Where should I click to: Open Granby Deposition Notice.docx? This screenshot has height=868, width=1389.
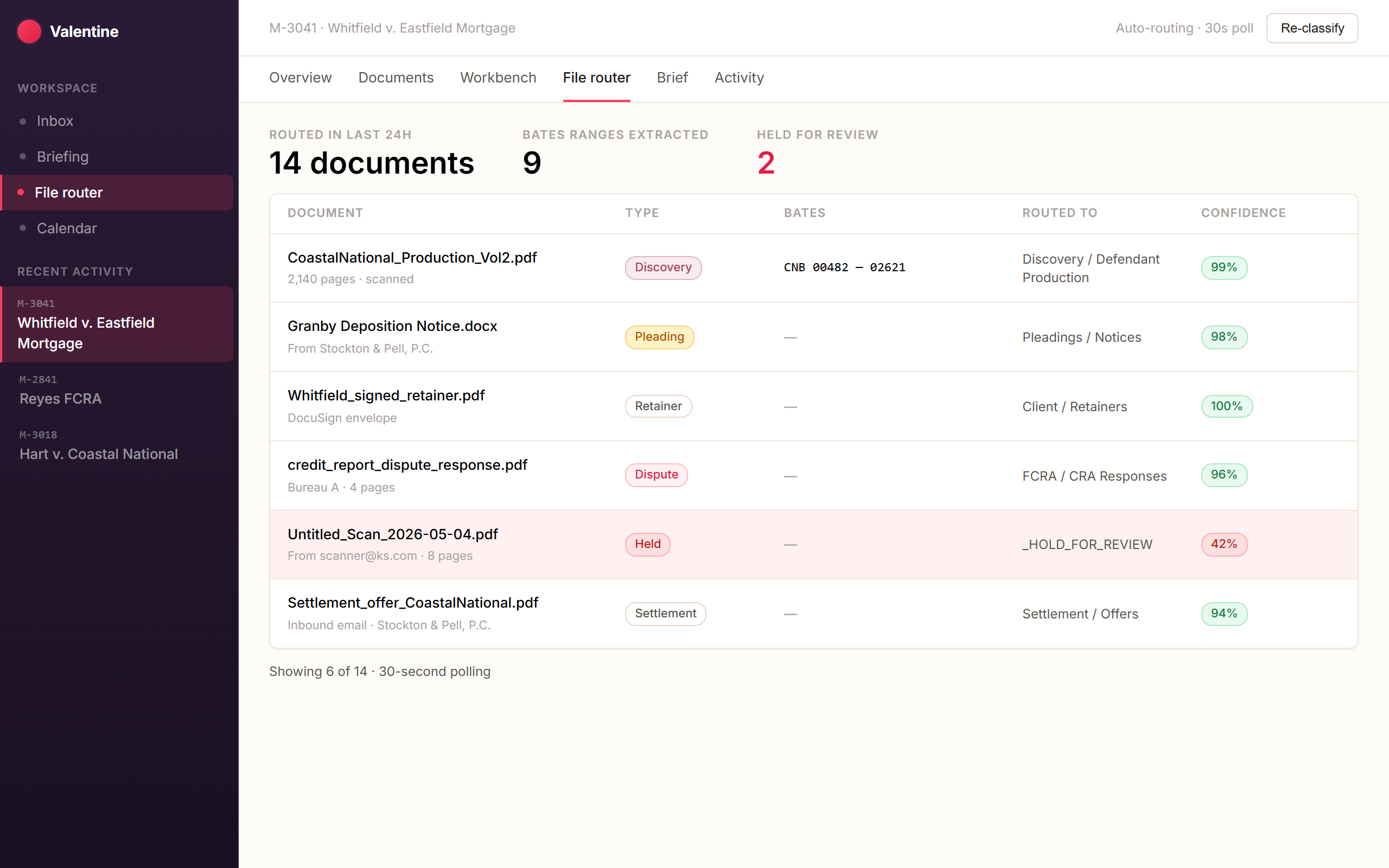click(392, 326)
